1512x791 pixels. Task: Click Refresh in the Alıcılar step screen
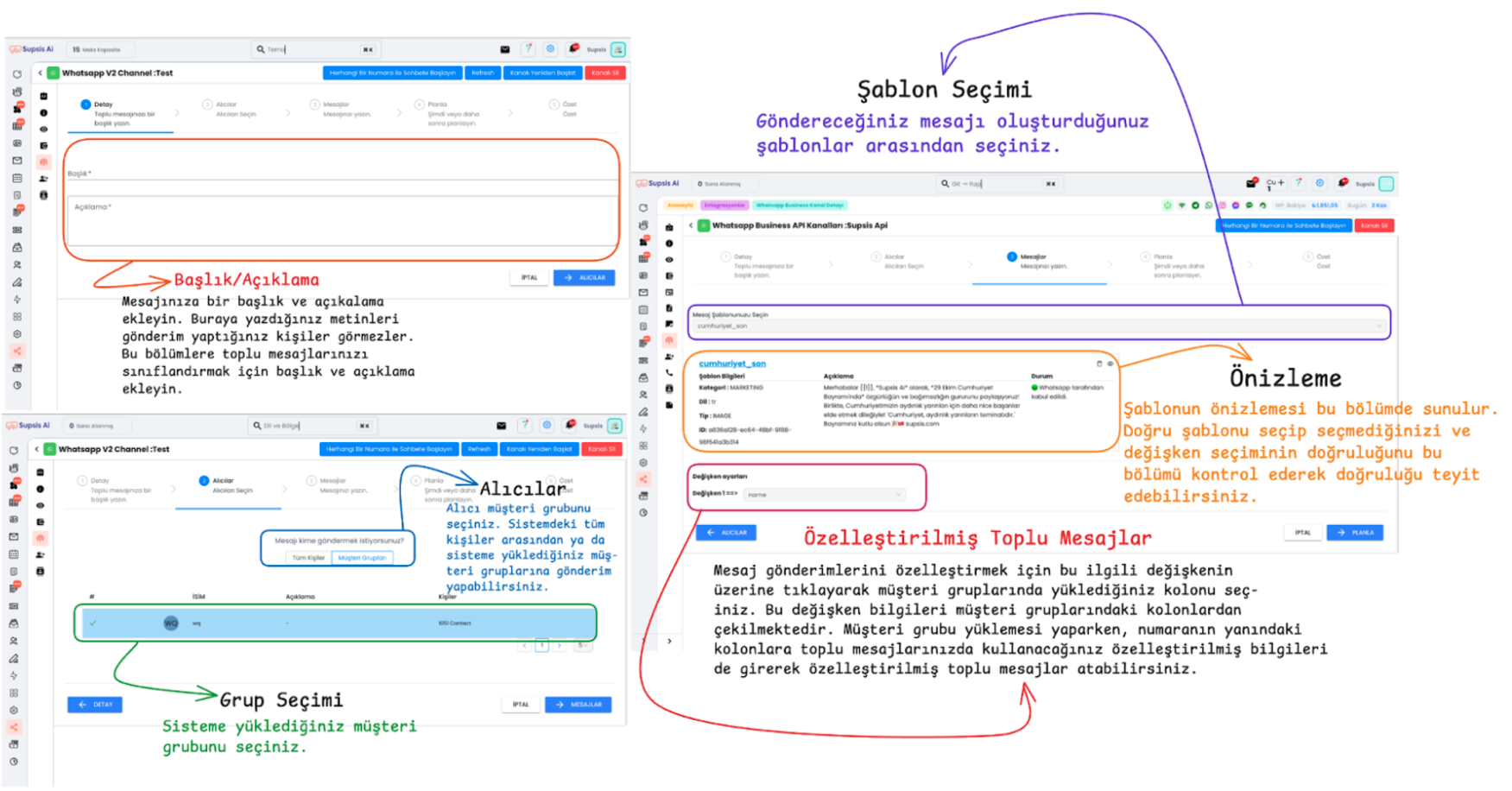[x=479, y=449]
